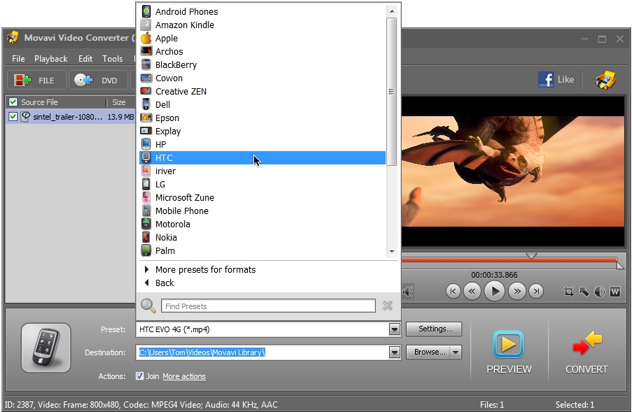Image resolution: width=632 pixels, height=412 pixels.
Task: Click the volume speaker icon
Action: pos(408,292)
